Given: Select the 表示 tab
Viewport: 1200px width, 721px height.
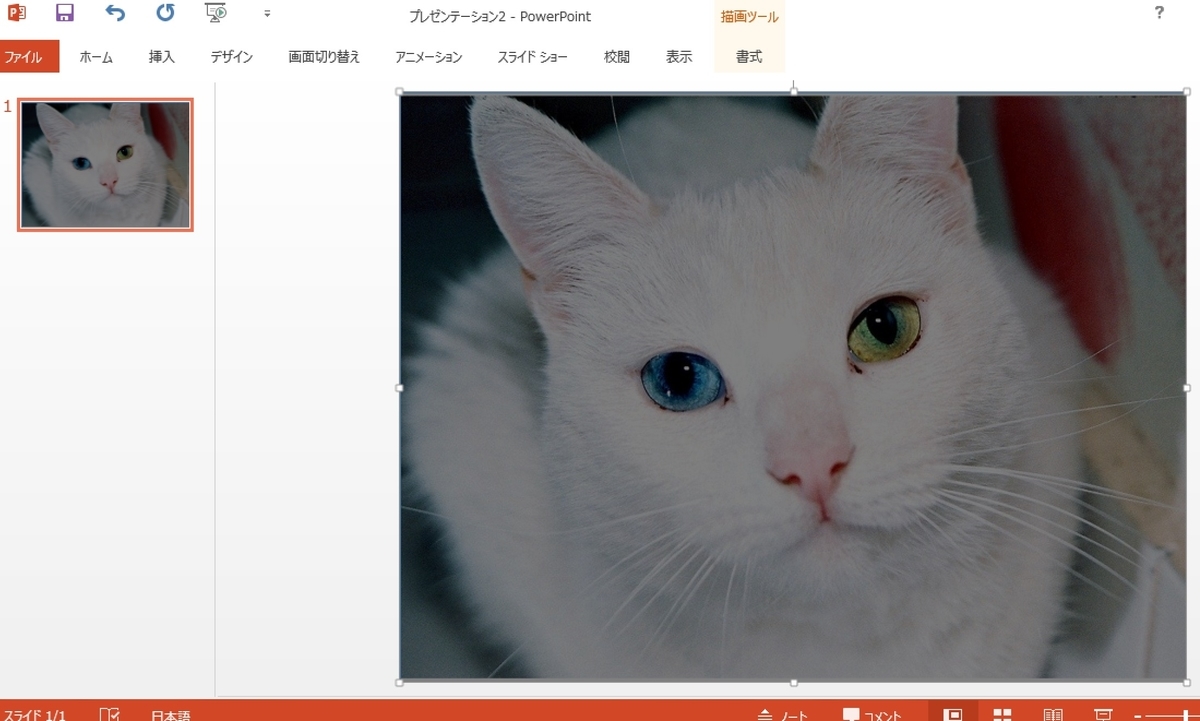Looking at the screenshot, I should (x=679, y=57).
